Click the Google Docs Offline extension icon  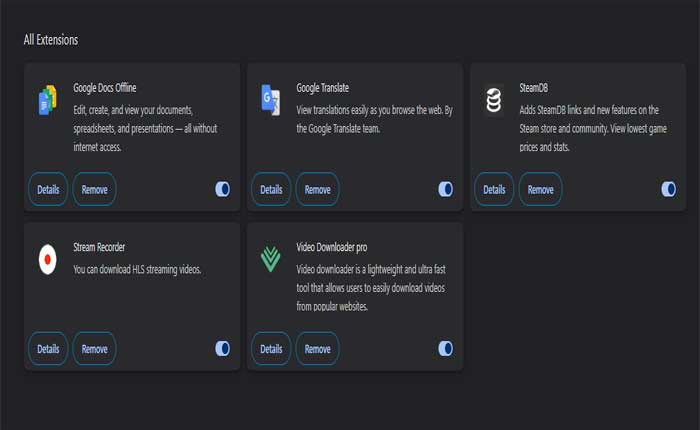tap(48, 100)
